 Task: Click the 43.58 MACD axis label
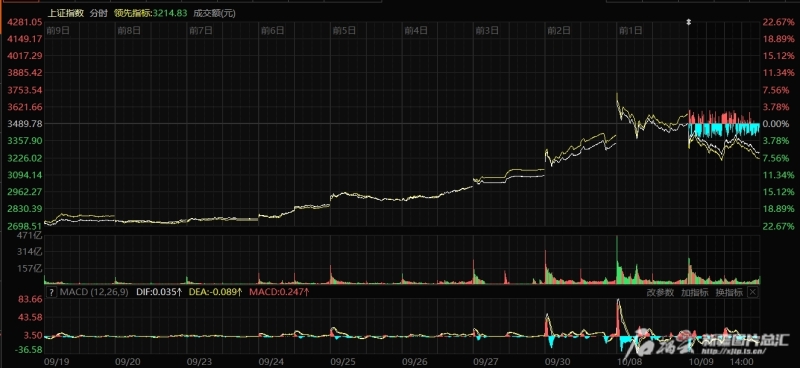pos(31,317)
